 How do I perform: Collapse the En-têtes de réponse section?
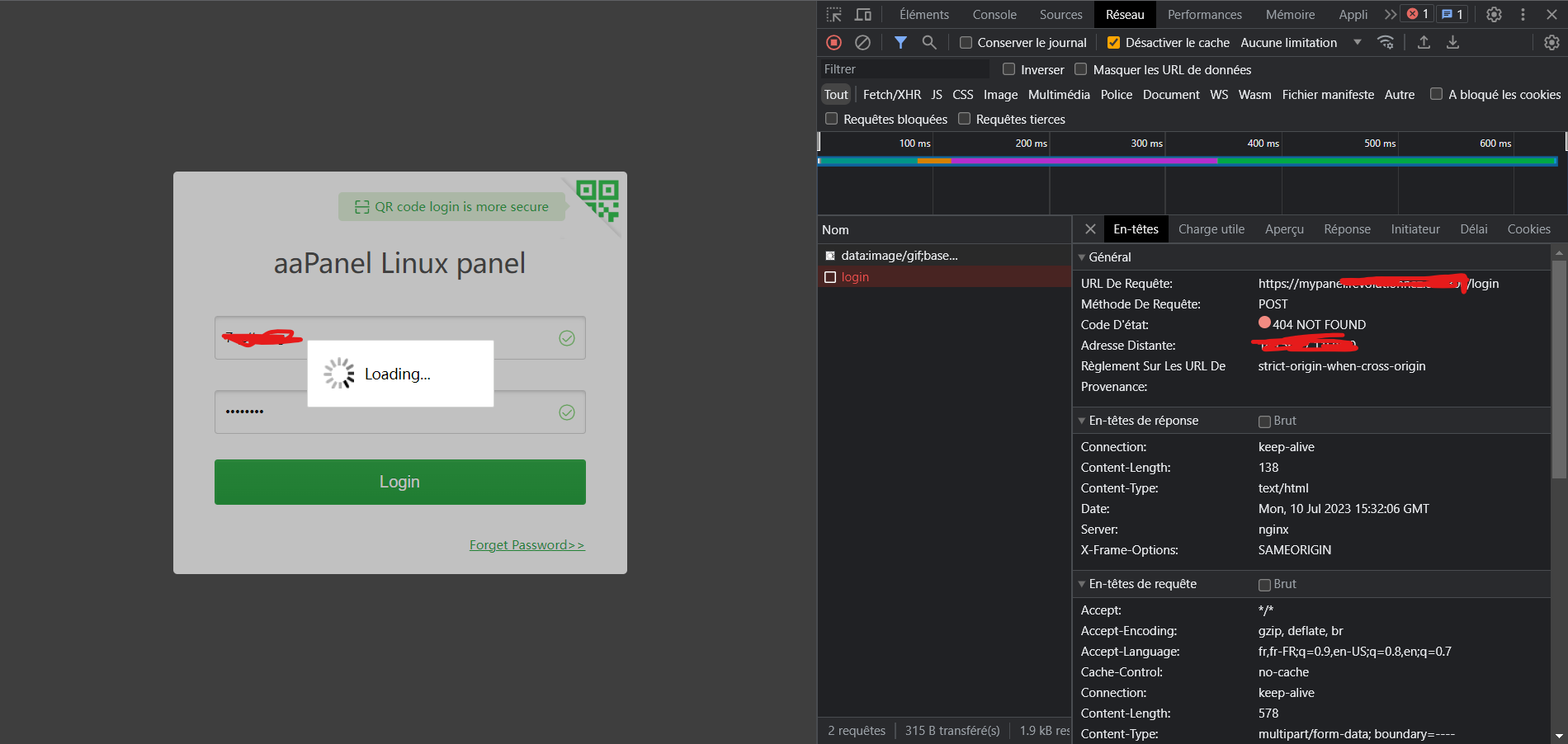(1082, 421)
